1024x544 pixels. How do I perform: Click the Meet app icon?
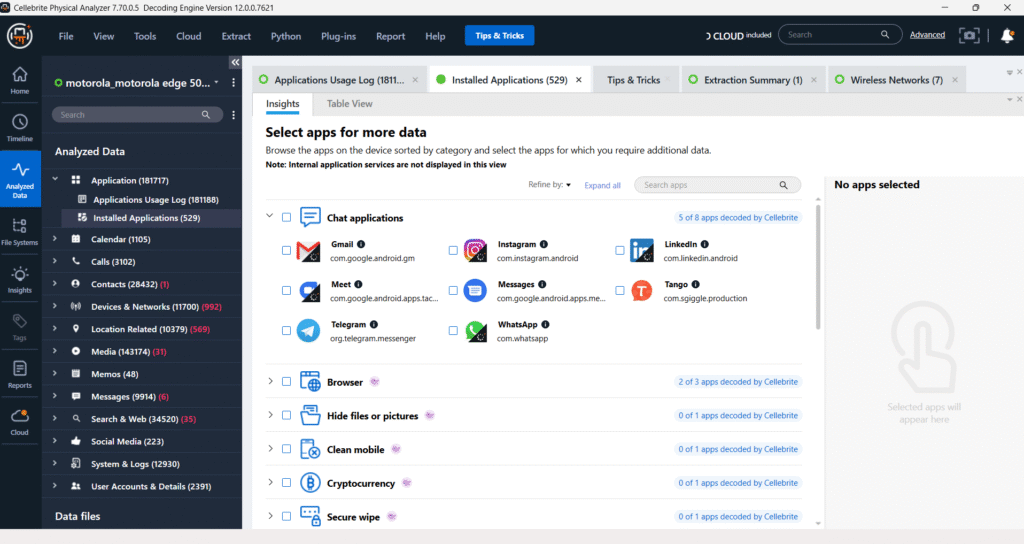[x=309, y=291]
